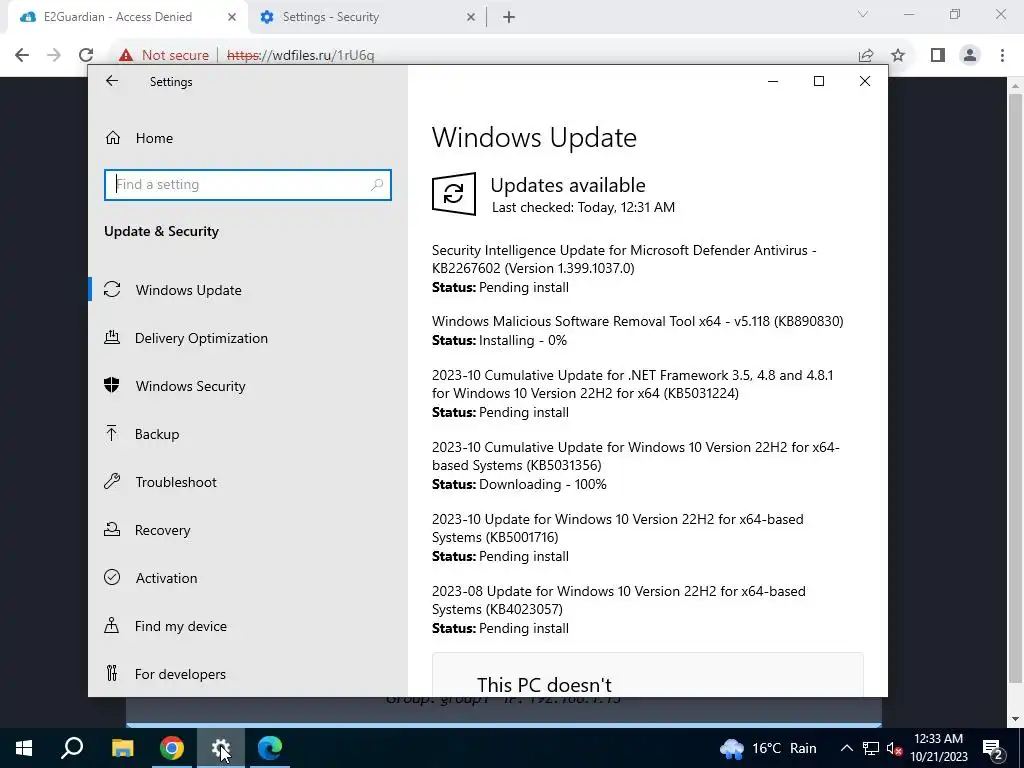This screenshot has height=768, width=1024.
Task: Go forward in Chrome browser
Action: [x=54, y=55]
